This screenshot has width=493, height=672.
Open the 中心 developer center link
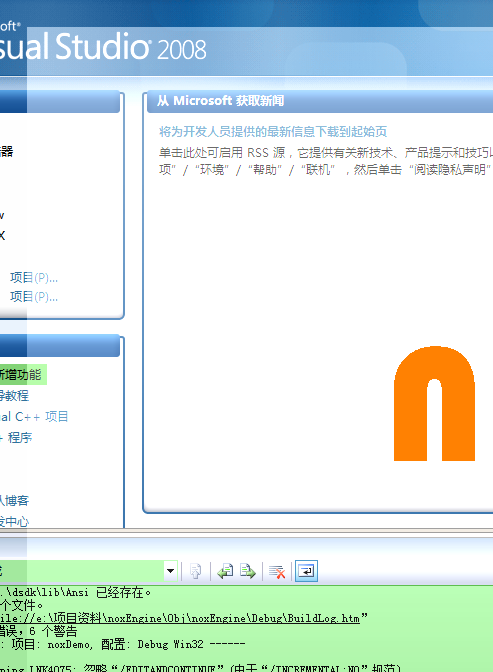coord(14,522)
